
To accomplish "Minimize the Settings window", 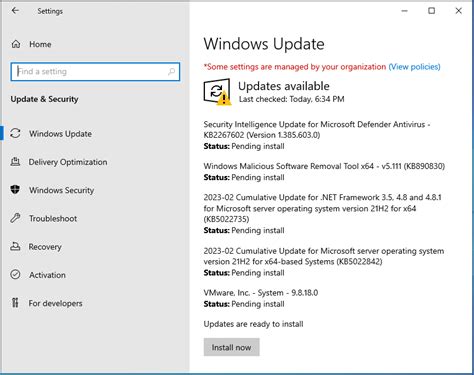I will pos(404,11).
